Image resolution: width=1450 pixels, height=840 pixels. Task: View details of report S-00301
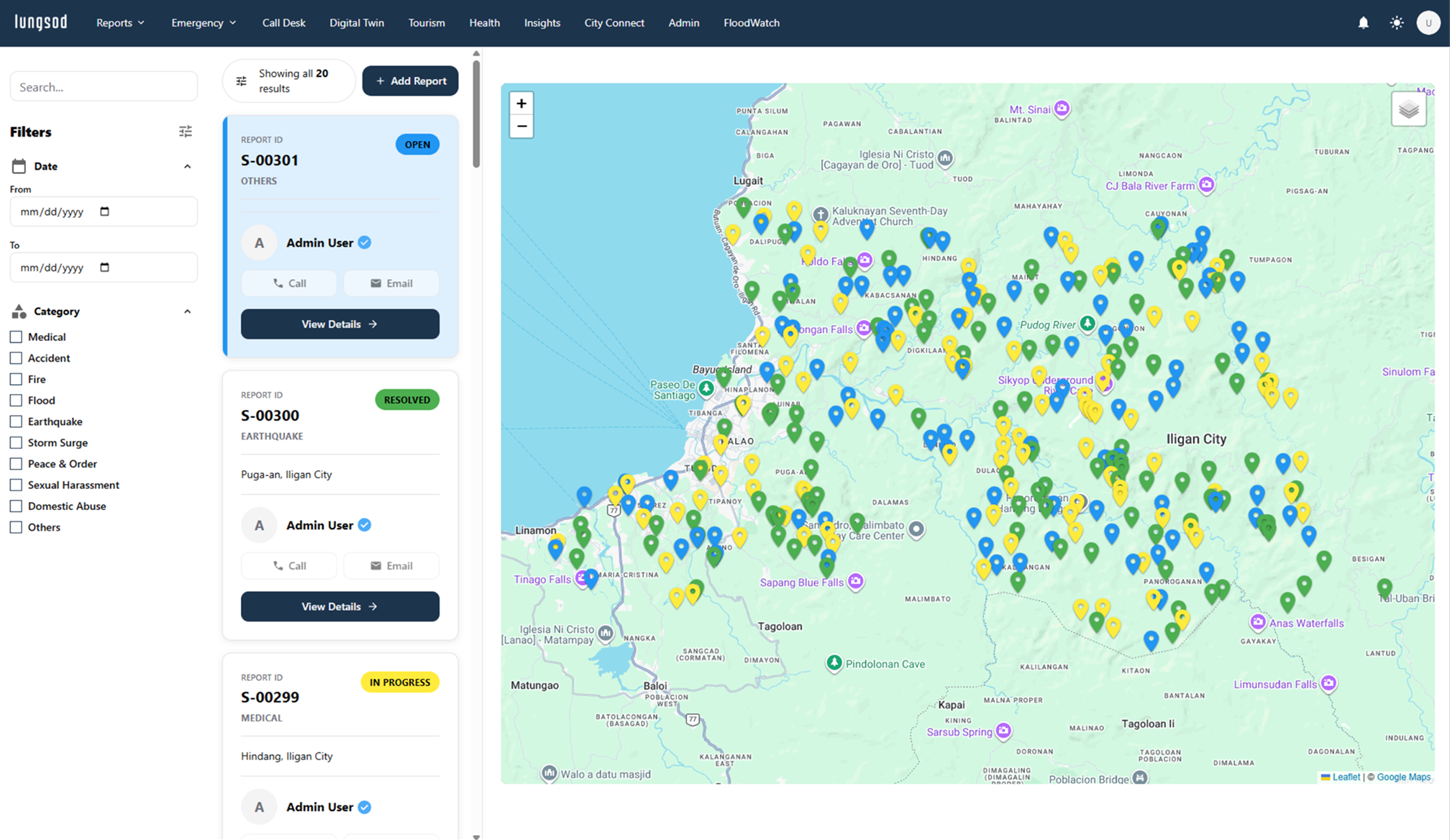click(x=340, y=324)
